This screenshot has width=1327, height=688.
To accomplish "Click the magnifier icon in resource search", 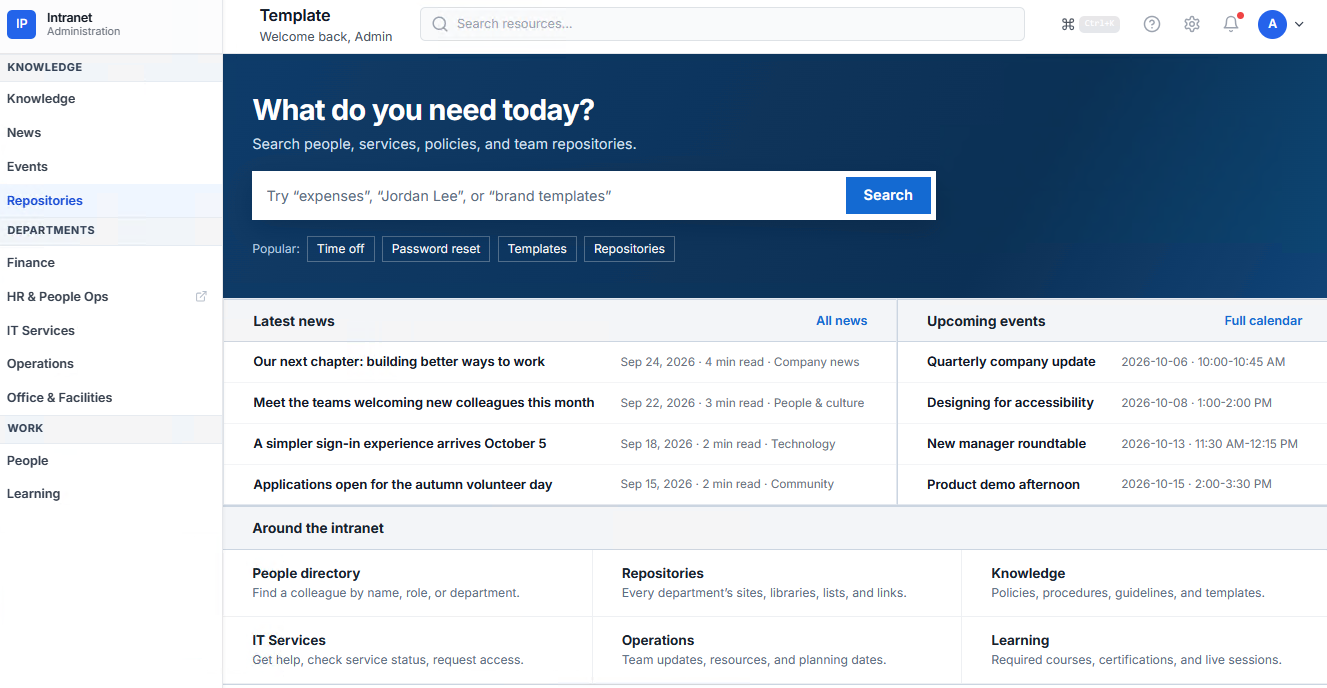I will tap(440, 24).
